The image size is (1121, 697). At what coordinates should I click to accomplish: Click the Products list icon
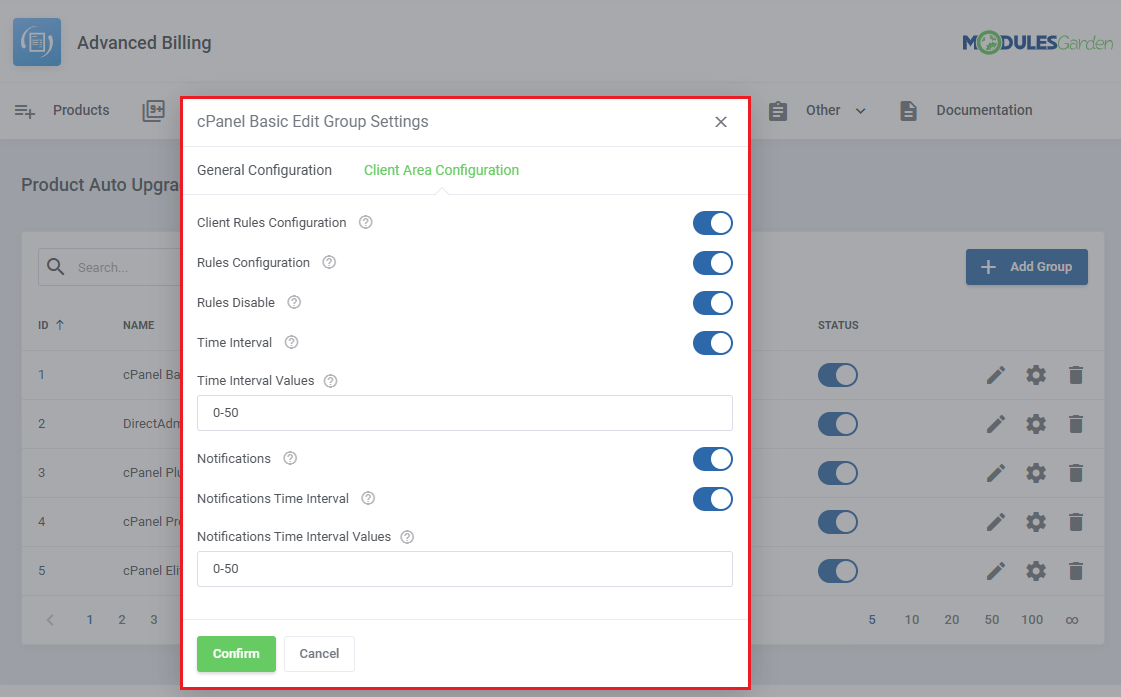coord(25,111)
